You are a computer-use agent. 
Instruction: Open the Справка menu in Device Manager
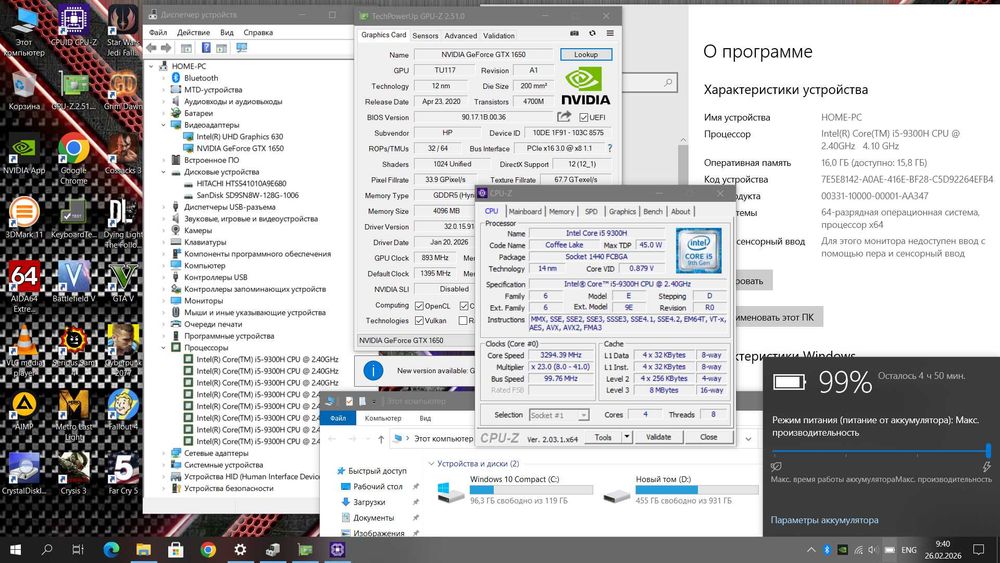click(x=258, y=32)
